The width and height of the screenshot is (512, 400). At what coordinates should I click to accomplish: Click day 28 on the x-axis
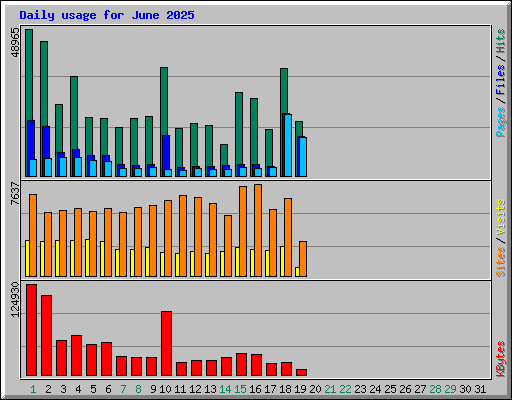click(x=435, y=389)
